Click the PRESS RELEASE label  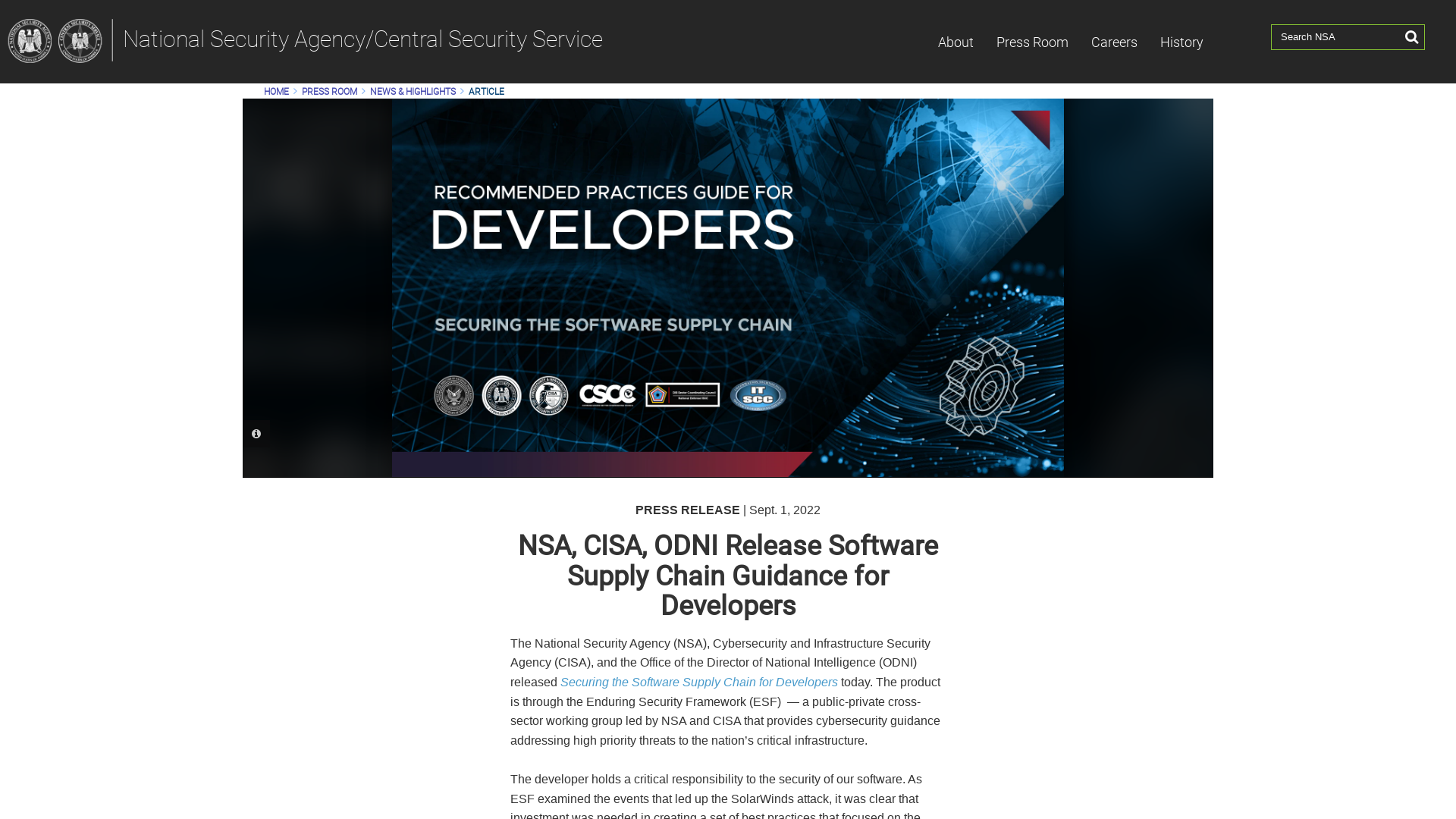coord(687,510)
